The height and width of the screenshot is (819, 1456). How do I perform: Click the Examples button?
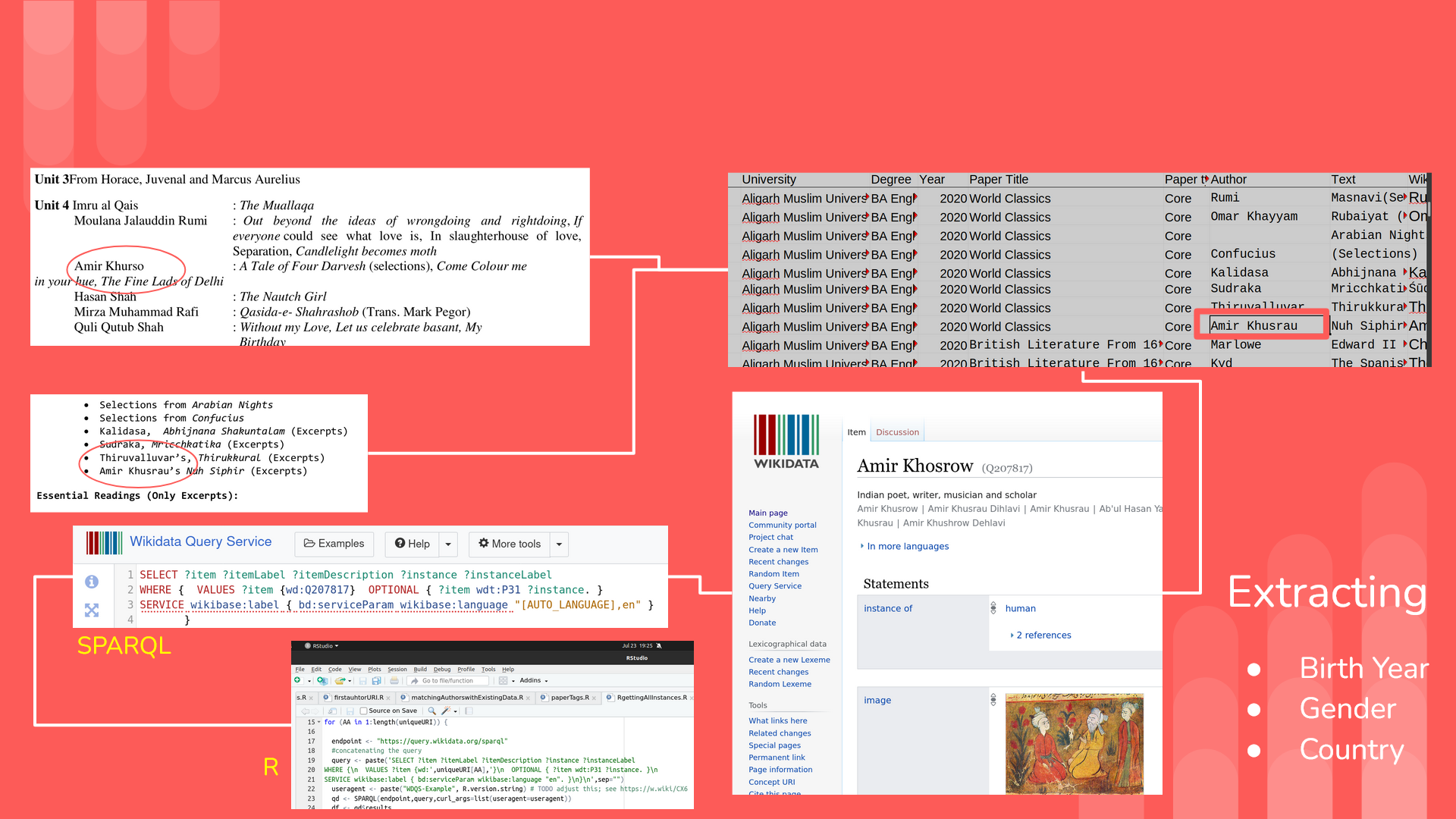click(334, 544)
